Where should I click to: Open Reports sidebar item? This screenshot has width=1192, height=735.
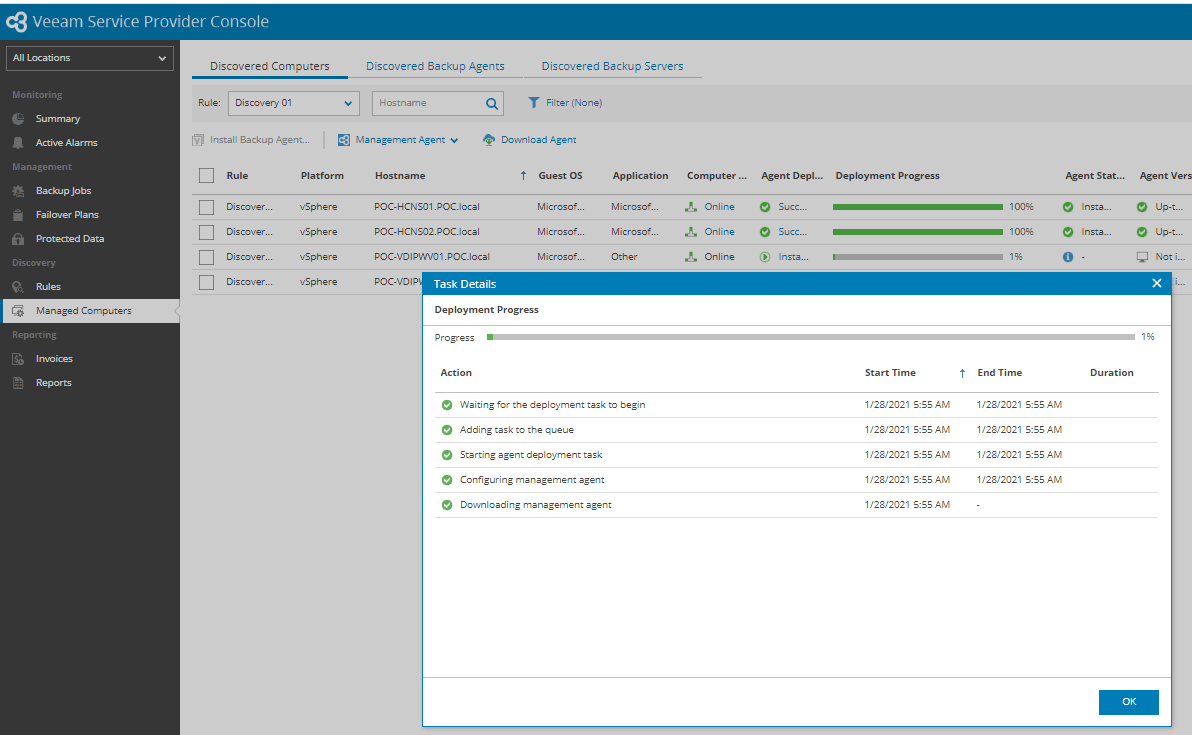[x=53, y=383]
